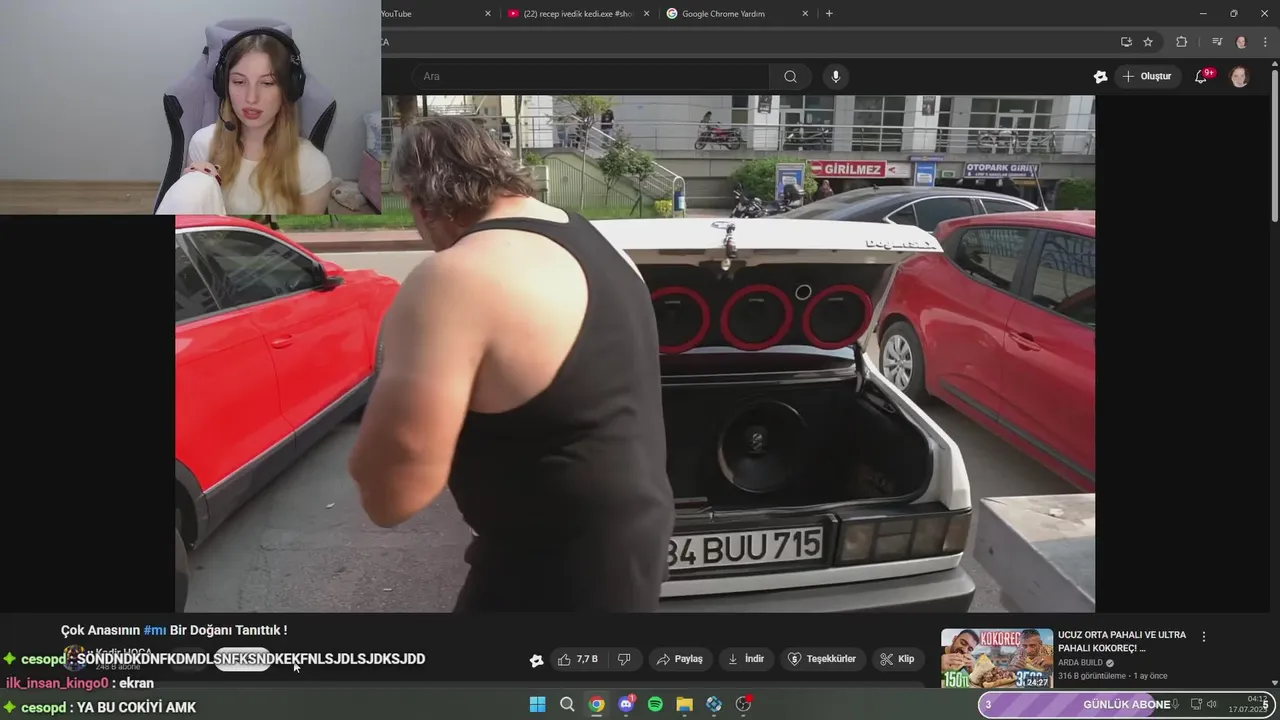Open YouTube account avatar menu

(x=1239, y=77)
